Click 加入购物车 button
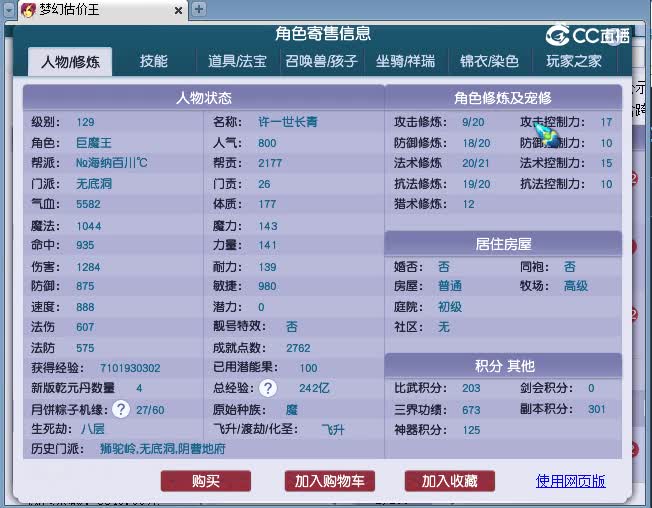This screenshot has height=508, width=652. point(330,481)
